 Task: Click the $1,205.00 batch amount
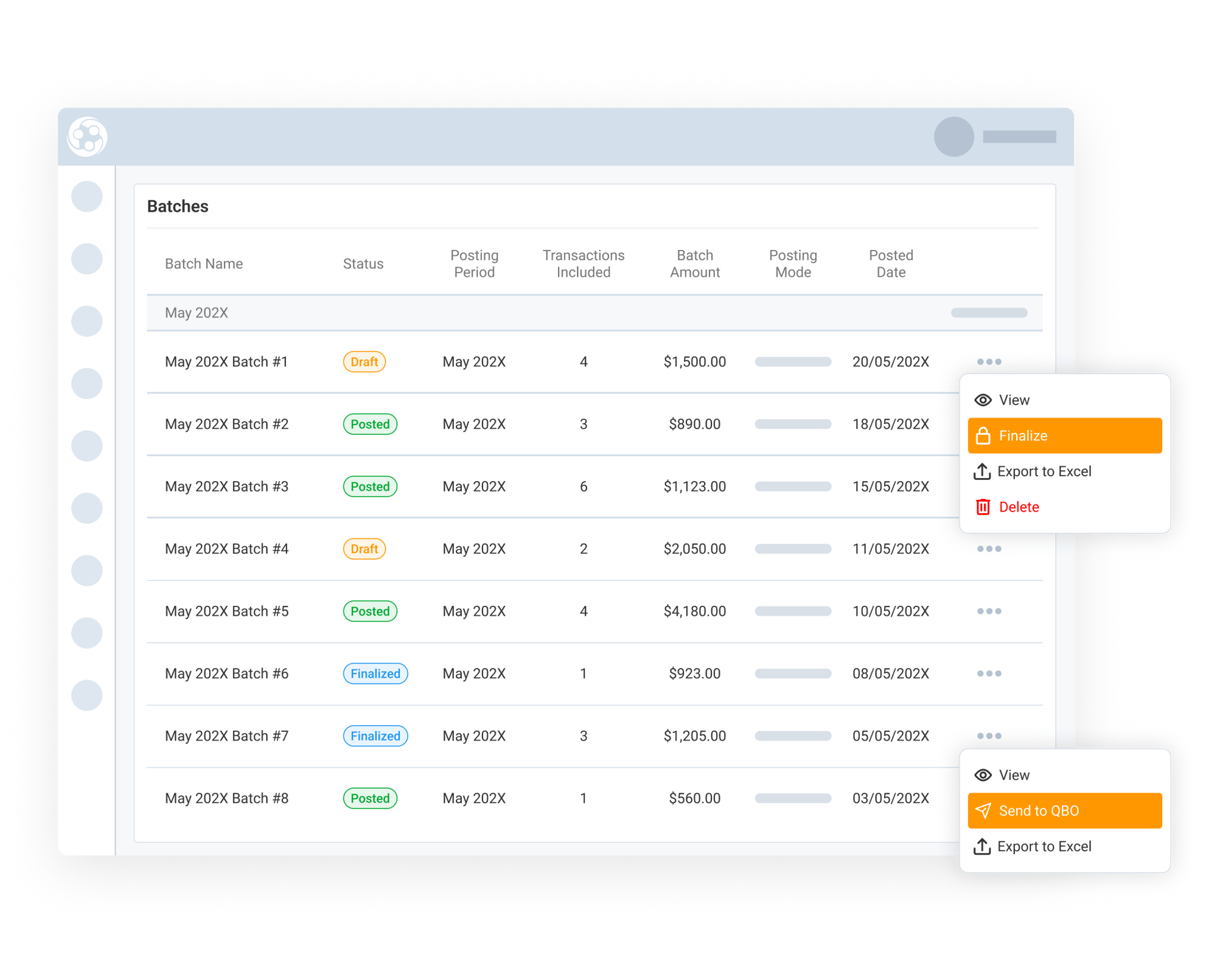coord(695,736)
